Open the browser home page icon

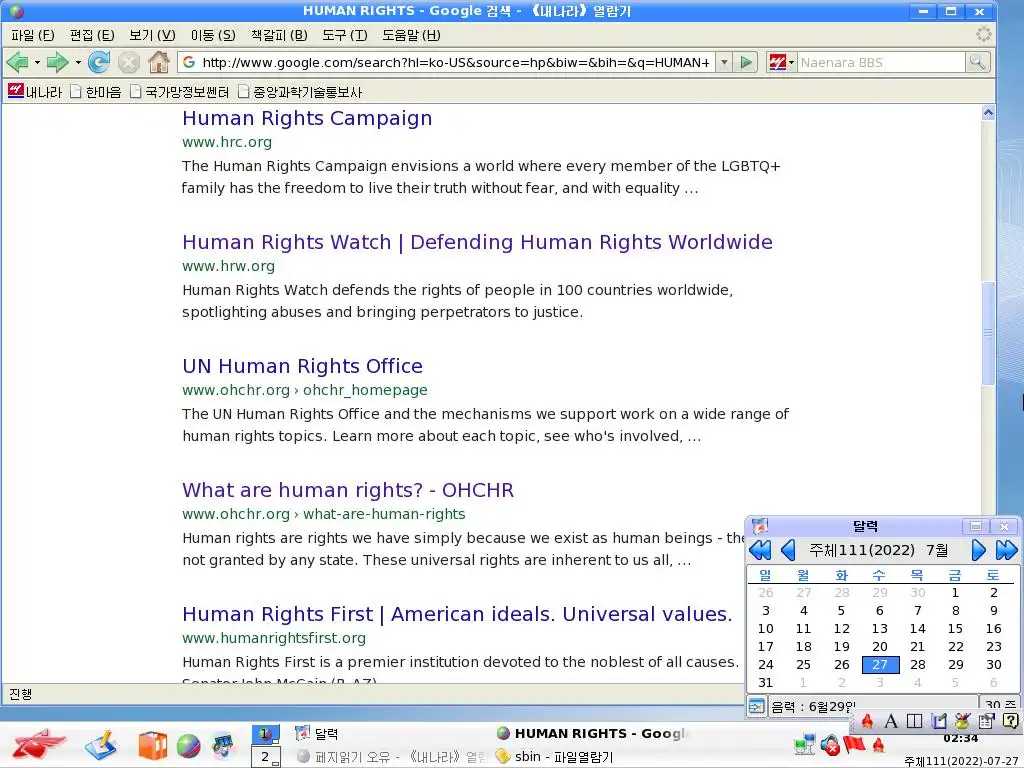(159, 63)
